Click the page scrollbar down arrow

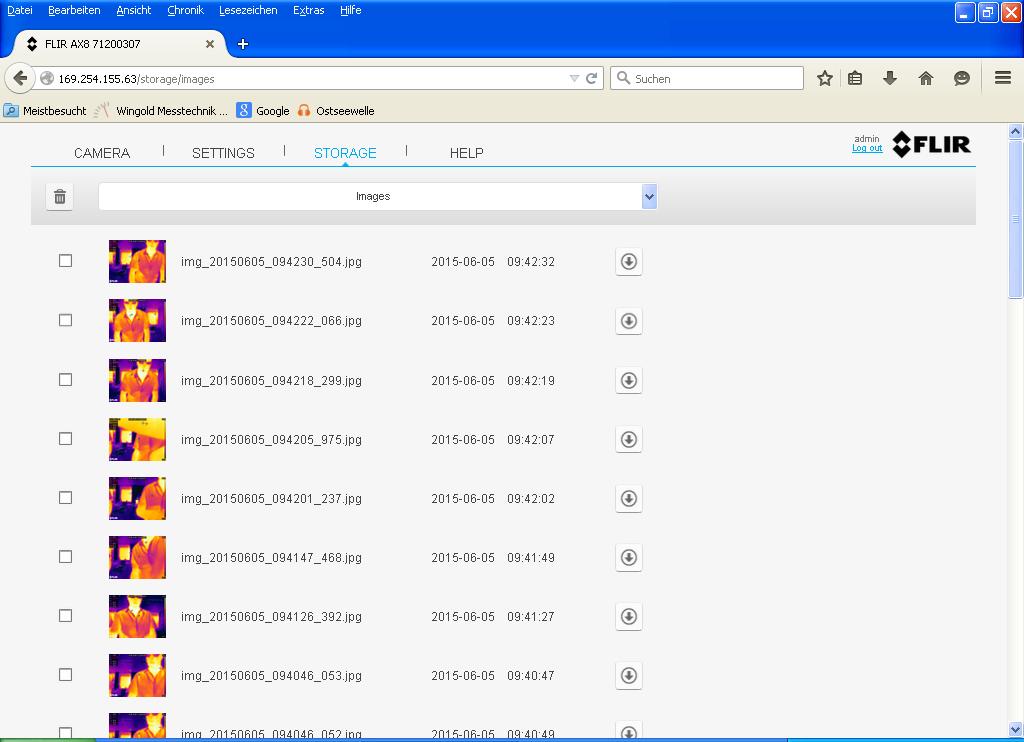pyautogui.click(x=1015, y=730)
